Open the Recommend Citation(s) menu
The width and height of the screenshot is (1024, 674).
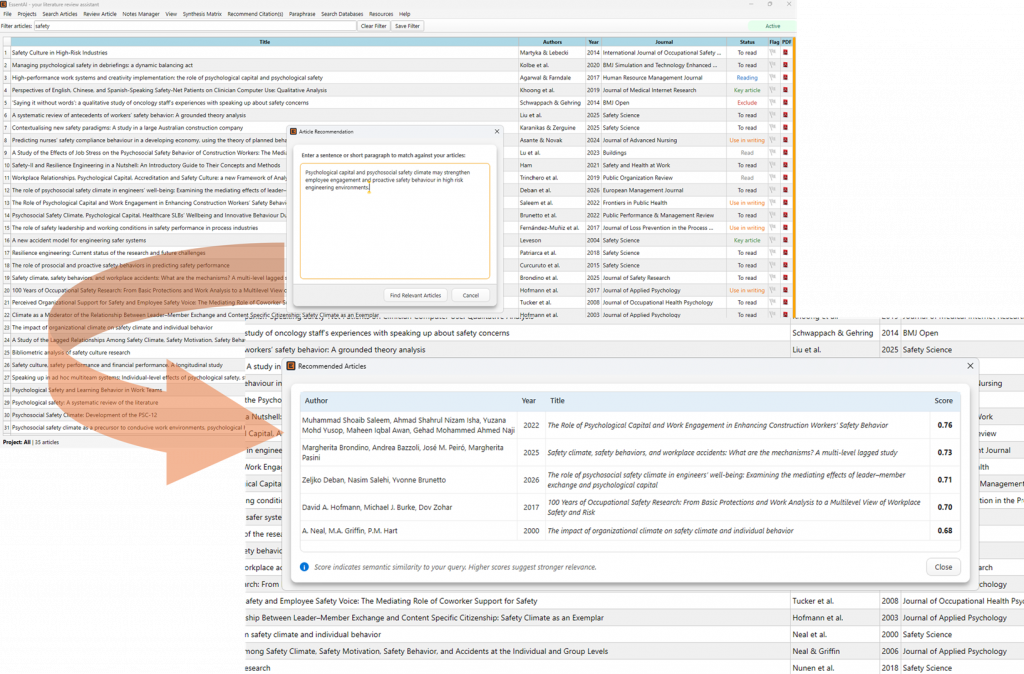tap(255, 14)
